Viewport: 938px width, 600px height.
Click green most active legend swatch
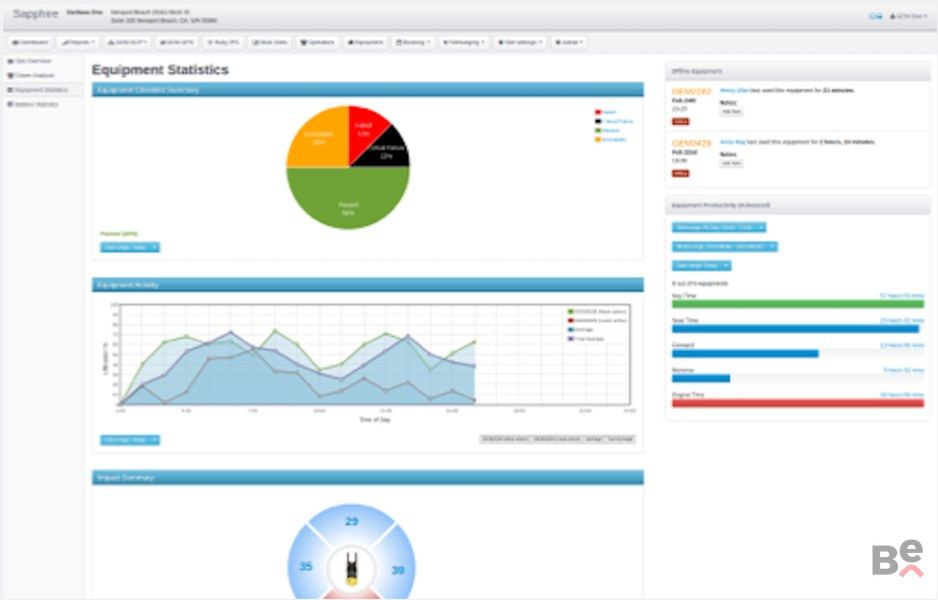[x=571, y=312]
